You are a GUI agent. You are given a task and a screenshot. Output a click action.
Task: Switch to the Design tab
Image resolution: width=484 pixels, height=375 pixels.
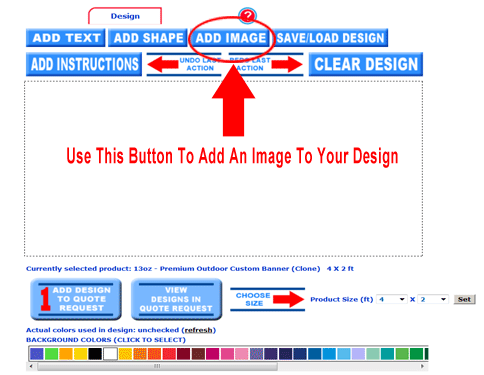point(125,16)
